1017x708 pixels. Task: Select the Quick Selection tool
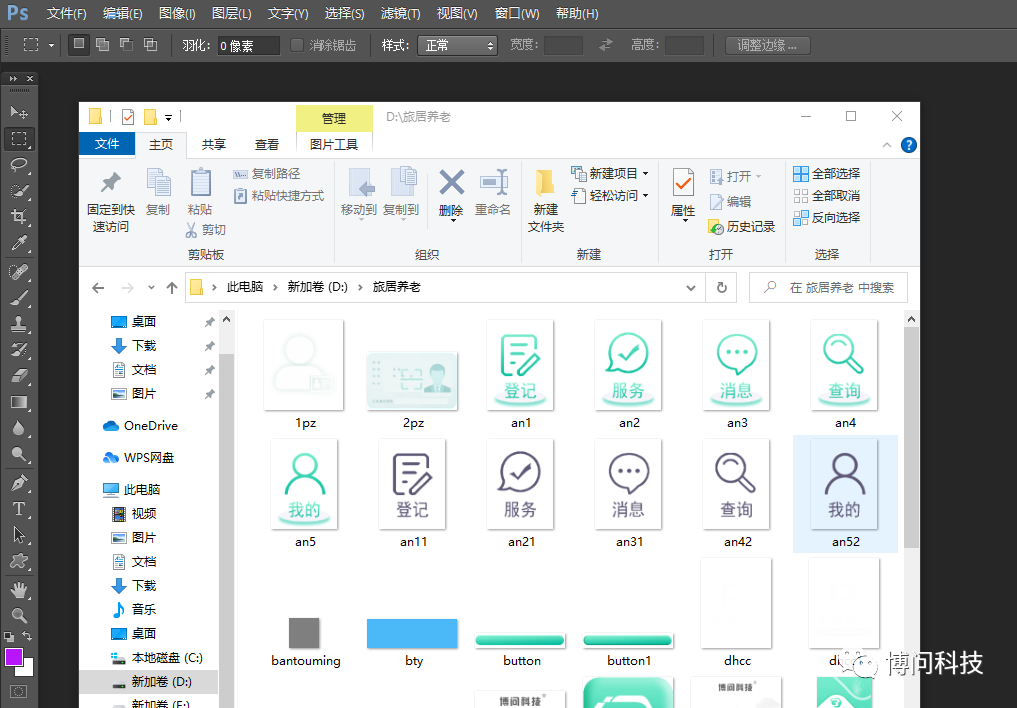pyautogui.click(x=19, y=191)
